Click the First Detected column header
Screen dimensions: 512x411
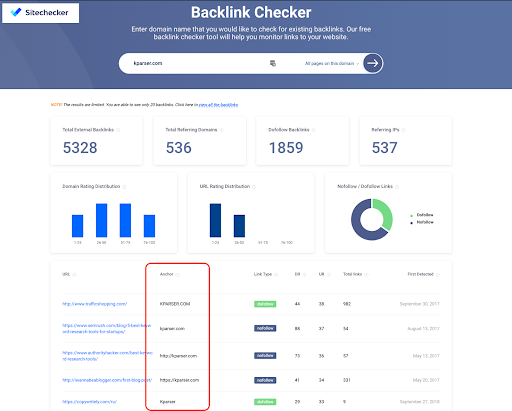[x=420, y=274]
